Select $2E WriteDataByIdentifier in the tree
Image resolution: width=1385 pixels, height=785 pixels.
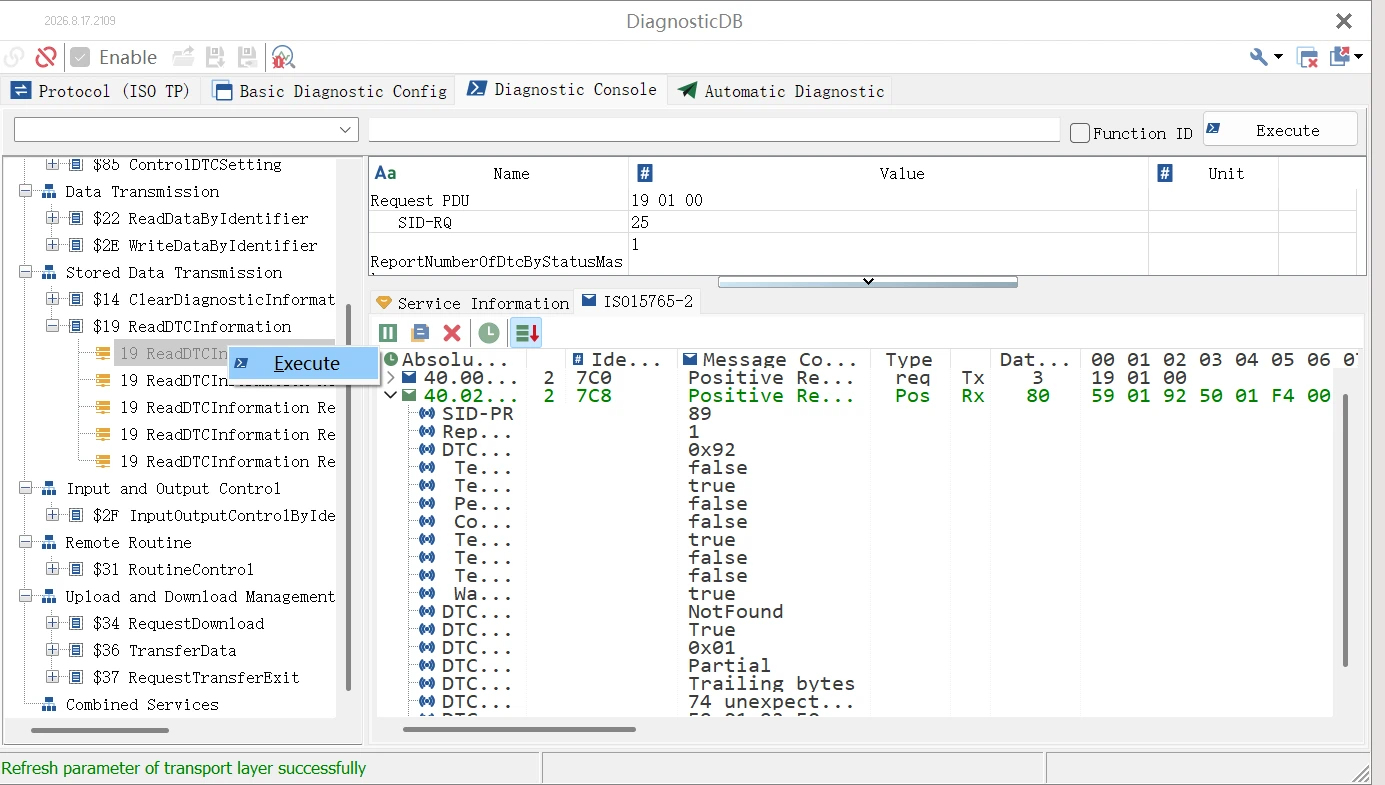click(x=205, y=245)
